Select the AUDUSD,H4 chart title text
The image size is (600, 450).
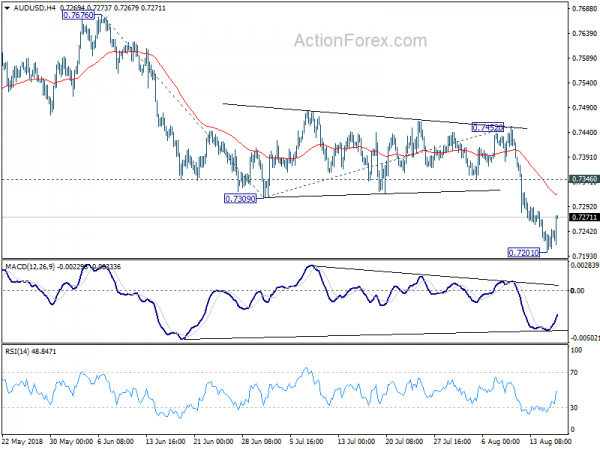[35, 8]
